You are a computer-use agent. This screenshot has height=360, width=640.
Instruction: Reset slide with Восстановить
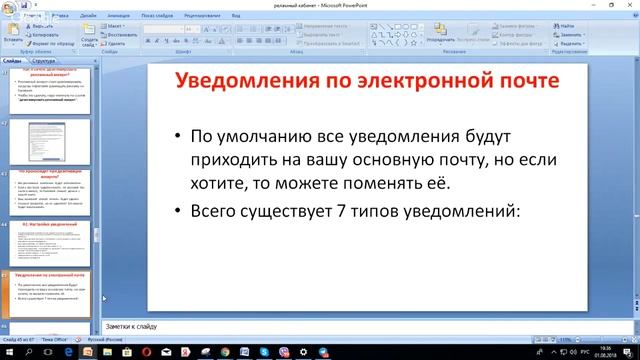119,35
